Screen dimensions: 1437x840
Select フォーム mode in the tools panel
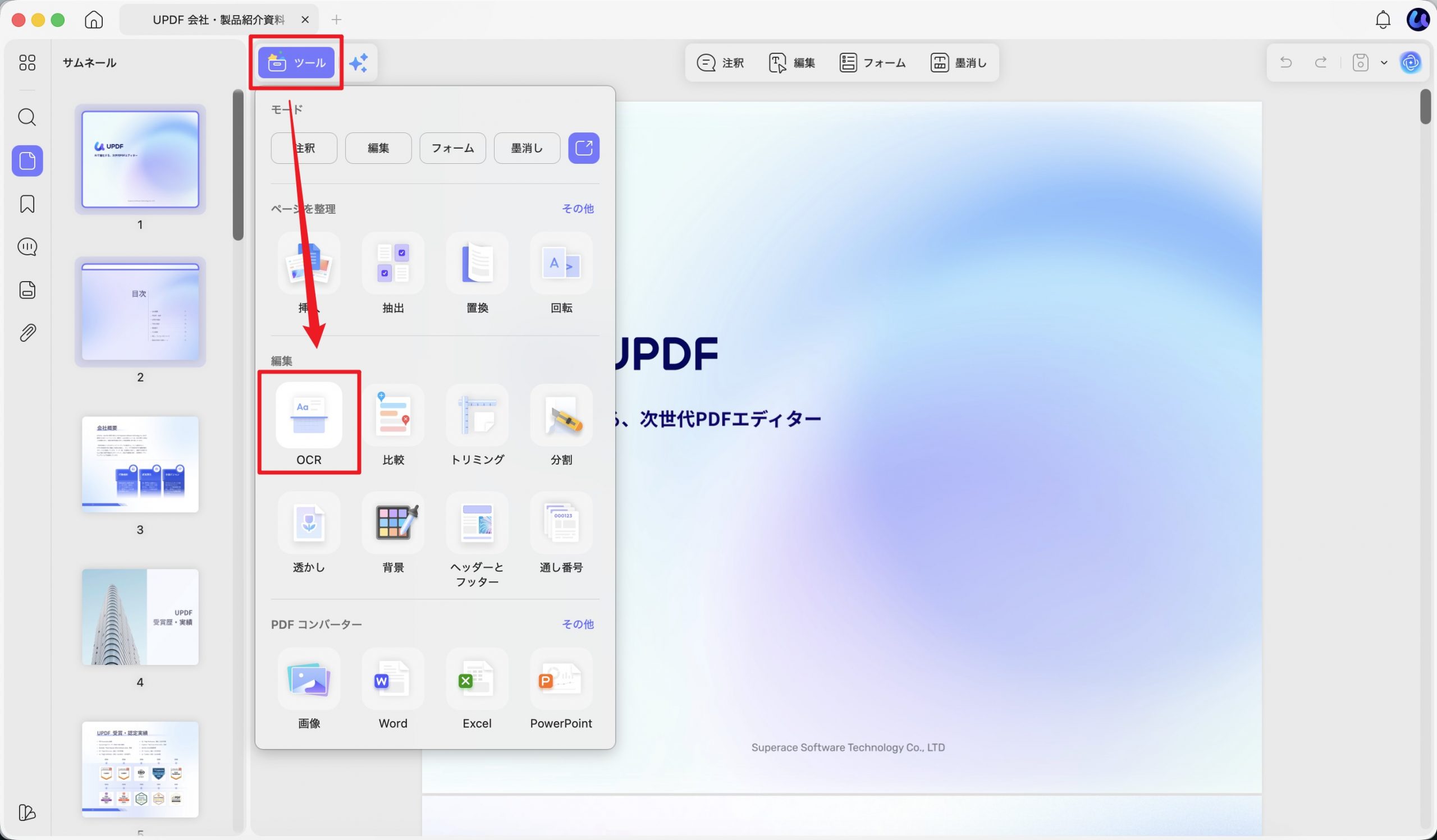(x=453, y=148)
